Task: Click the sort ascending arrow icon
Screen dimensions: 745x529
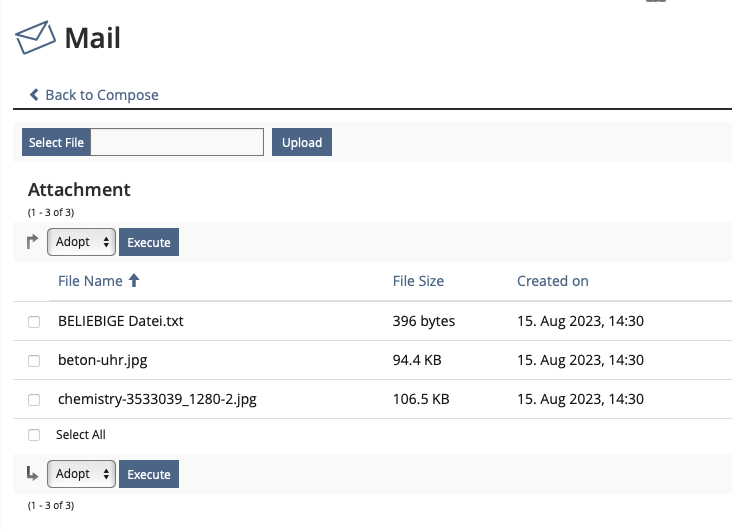Action: (134, 281)
